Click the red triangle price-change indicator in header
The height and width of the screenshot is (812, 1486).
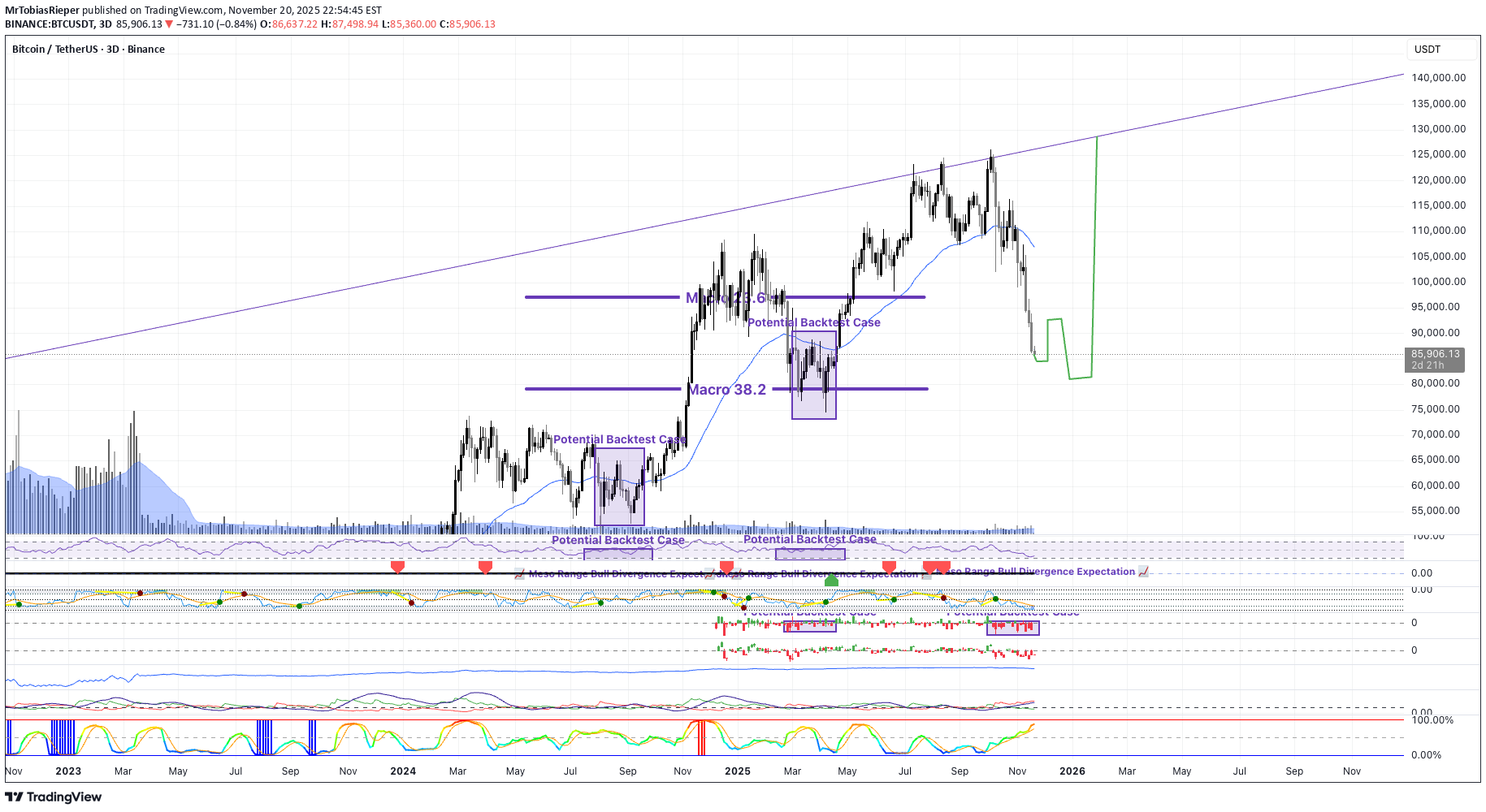(171, 24)
